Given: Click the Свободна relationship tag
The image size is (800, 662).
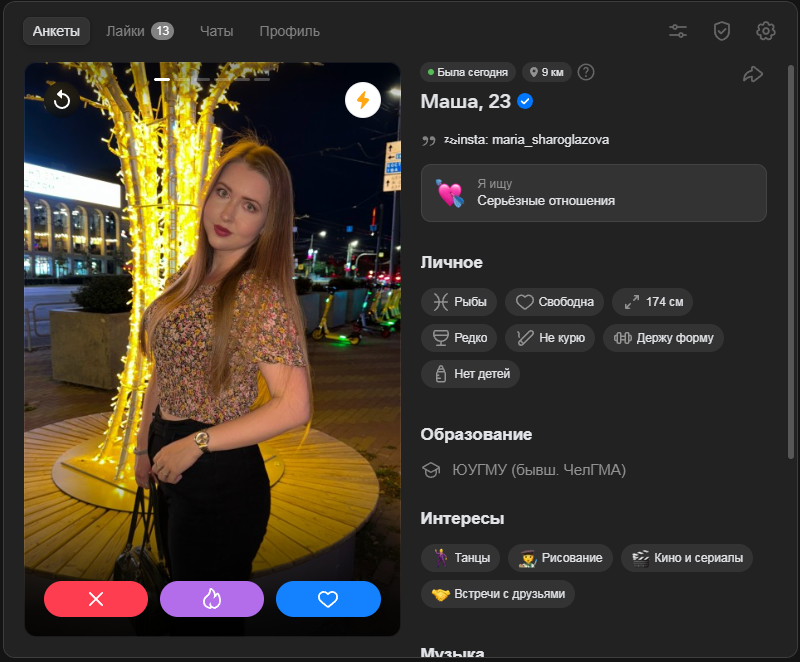Looking at the screenshot, I should pyautogui.click(x=554, y=302).
